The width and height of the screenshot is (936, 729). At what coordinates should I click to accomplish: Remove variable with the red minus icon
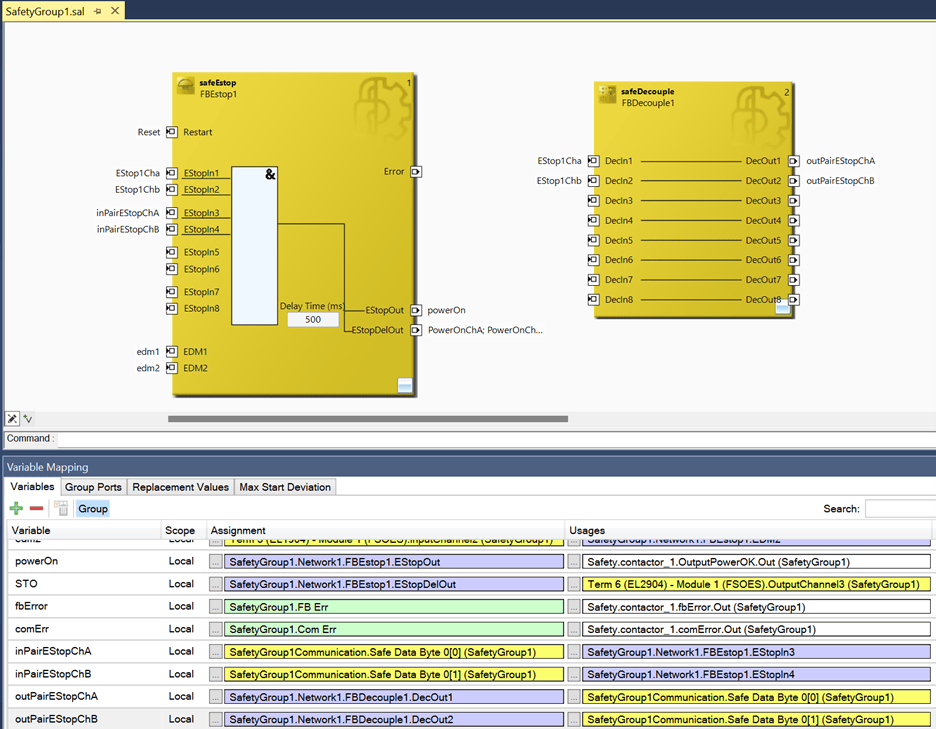[36, 509]
